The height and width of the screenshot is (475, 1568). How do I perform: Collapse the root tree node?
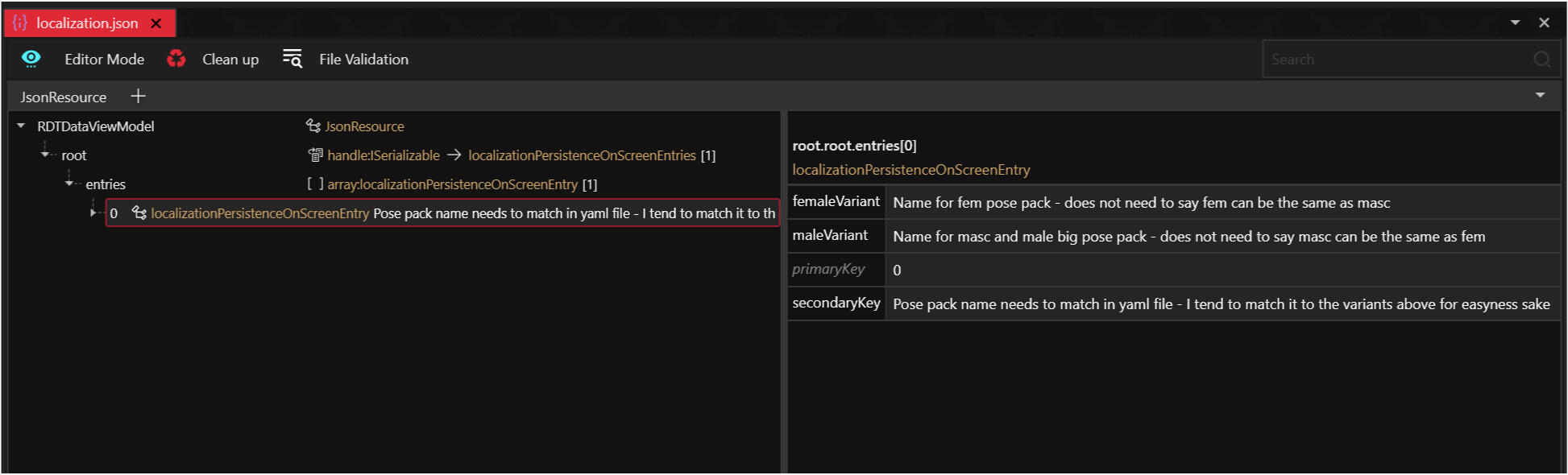tap(45, 155)
